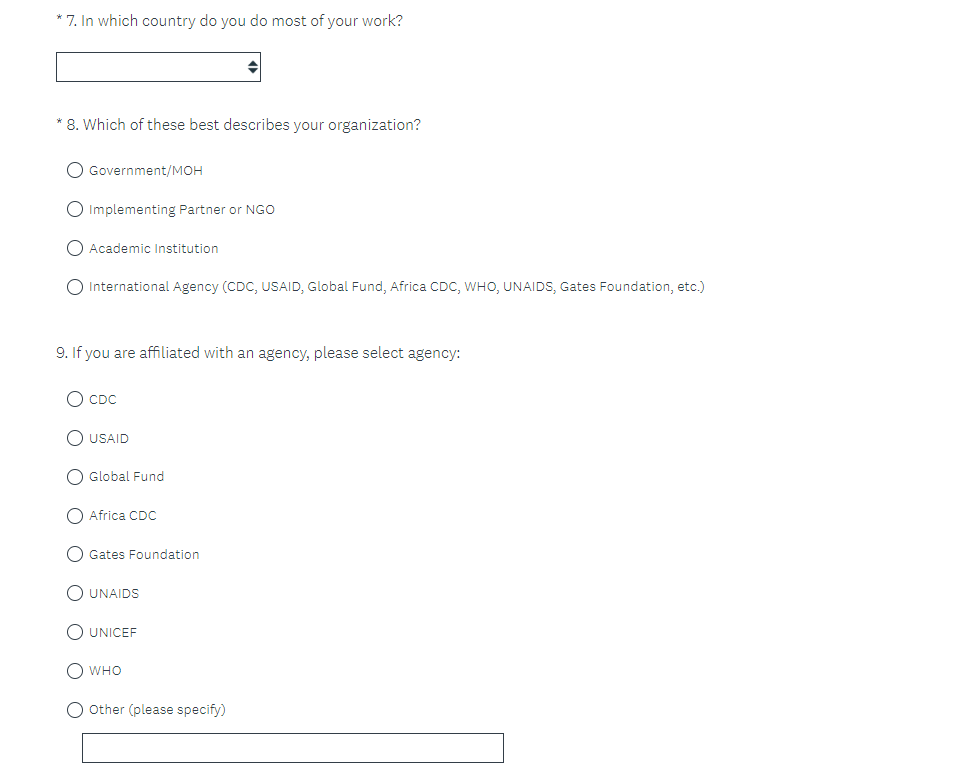Click the Academic Institution label
The width and height of the screenshot is (964, 781).
[x=153, y=249]
